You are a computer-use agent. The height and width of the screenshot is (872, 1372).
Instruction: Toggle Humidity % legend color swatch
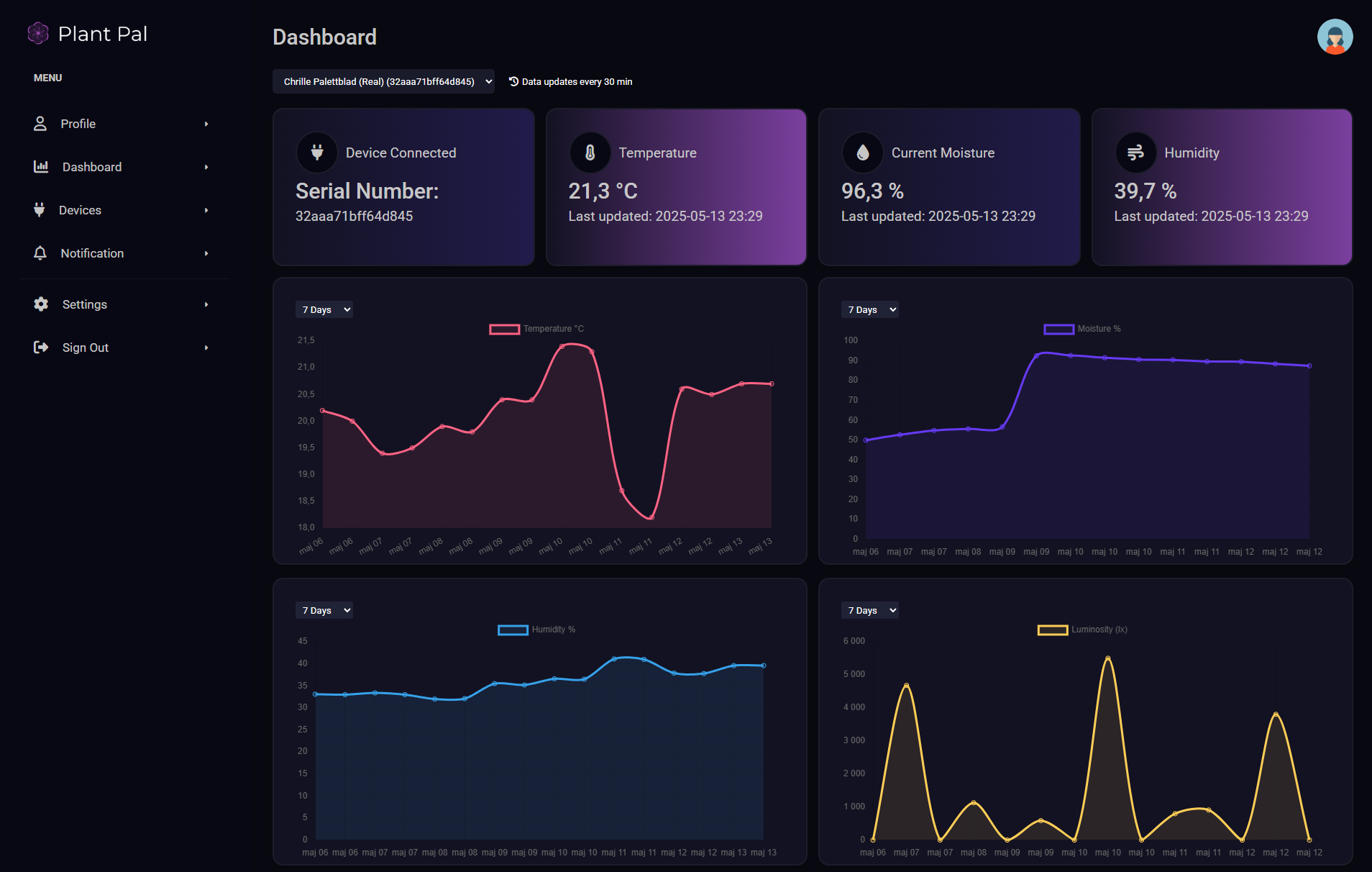click(x=513, y=630)
